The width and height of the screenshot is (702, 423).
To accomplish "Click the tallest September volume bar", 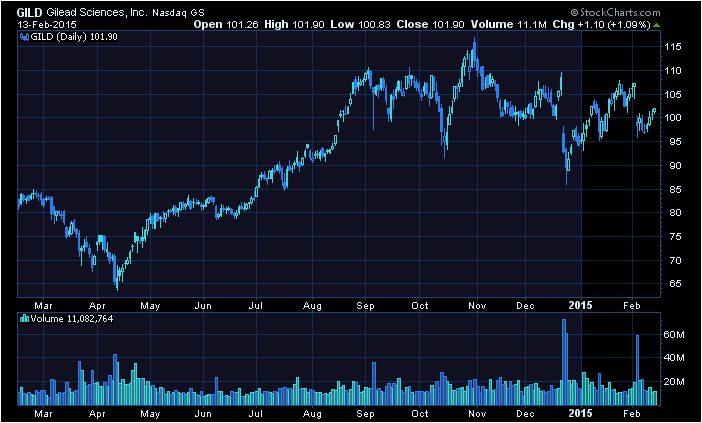I will click(x=374, y=384).
